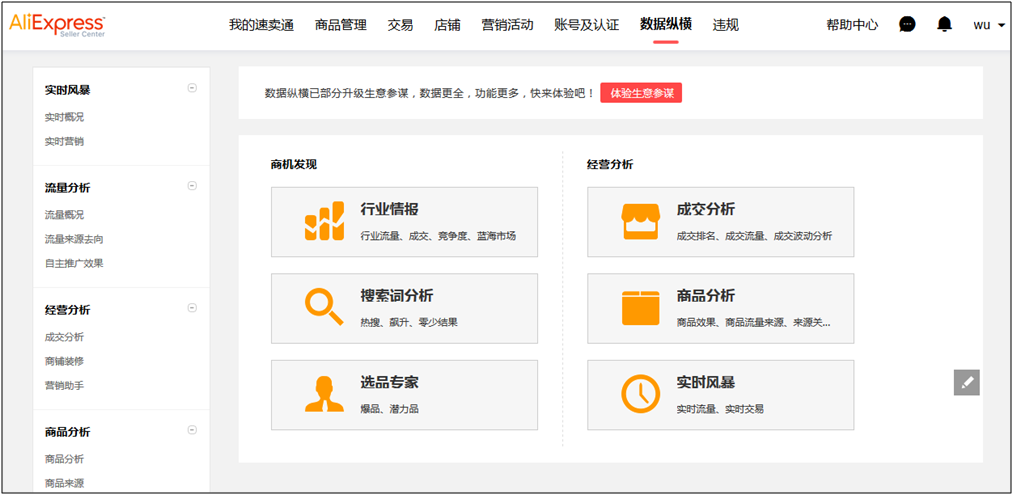Click the floating pencil edit icon
The image size is (1013, 495).
tap(966, 382)
